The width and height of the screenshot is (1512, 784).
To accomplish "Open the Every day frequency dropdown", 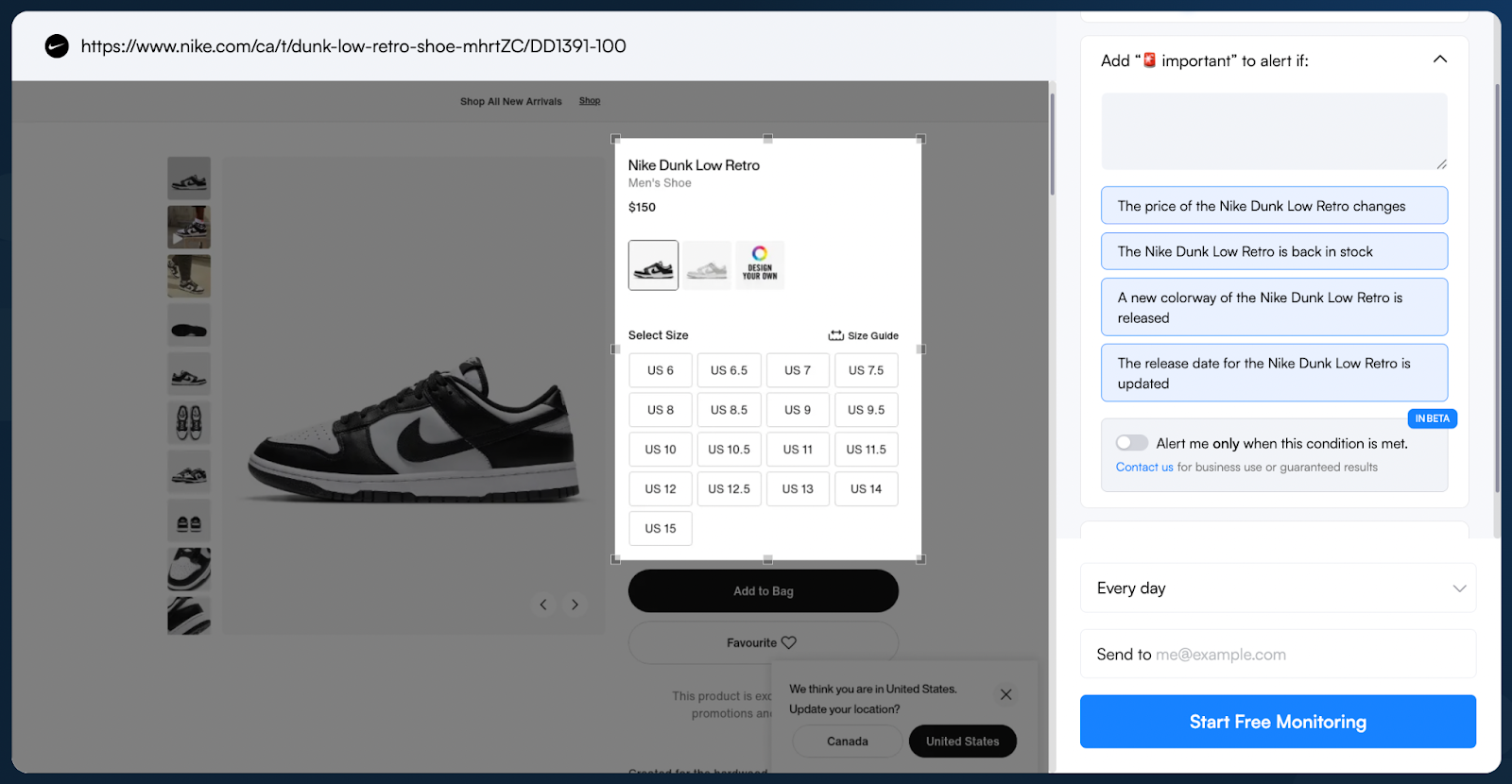I will click(1278, 588).
